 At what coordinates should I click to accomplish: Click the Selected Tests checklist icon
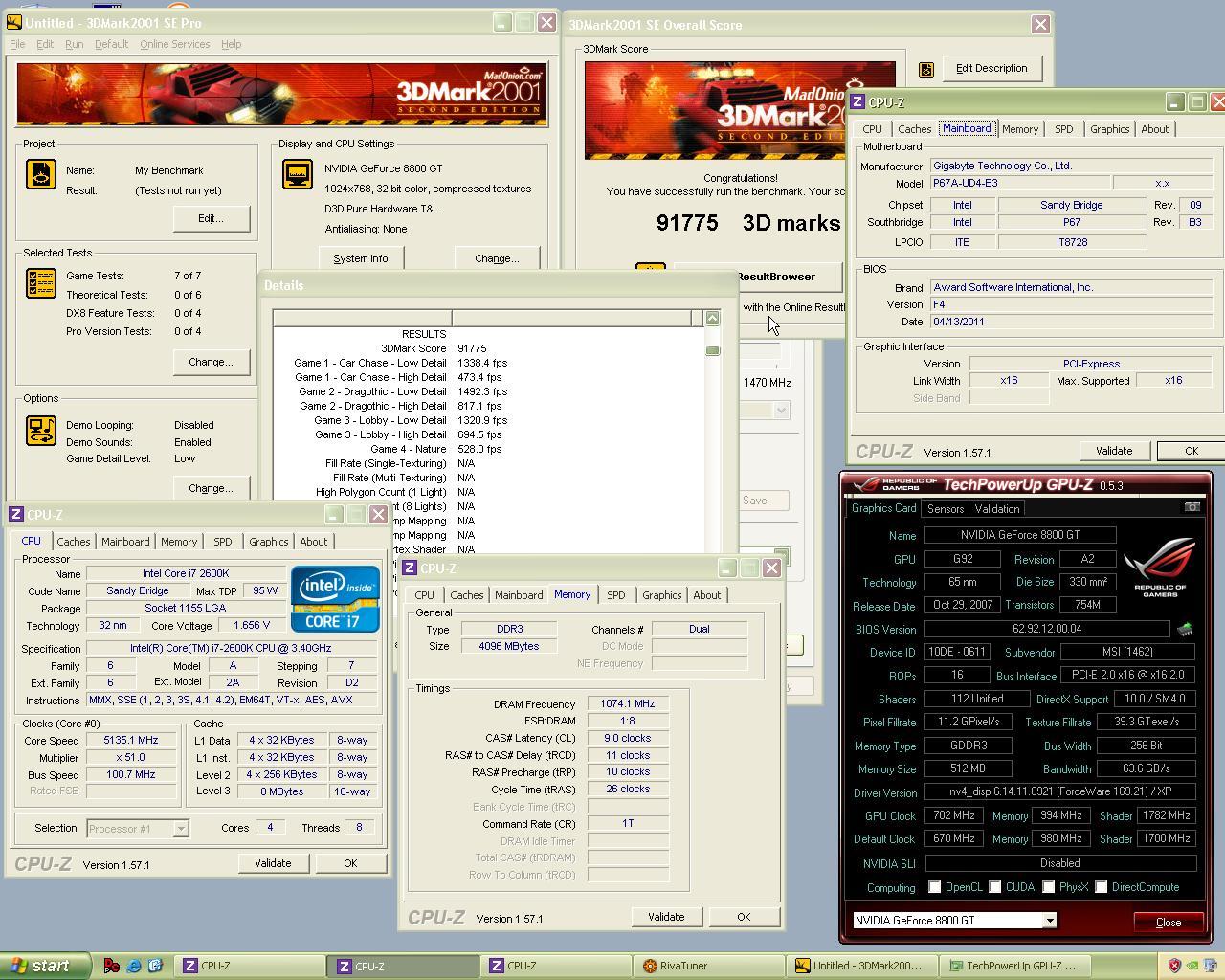point(41,283)
